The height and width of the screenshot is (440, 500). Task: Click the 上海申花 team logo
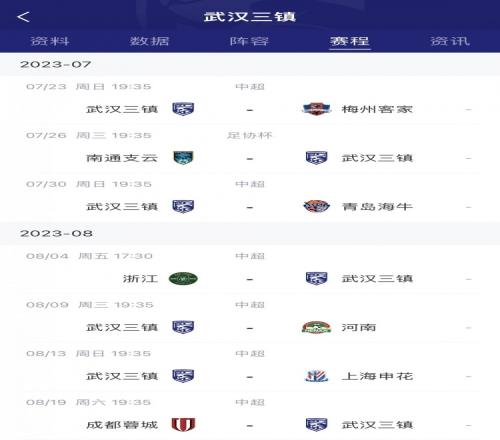316,376
